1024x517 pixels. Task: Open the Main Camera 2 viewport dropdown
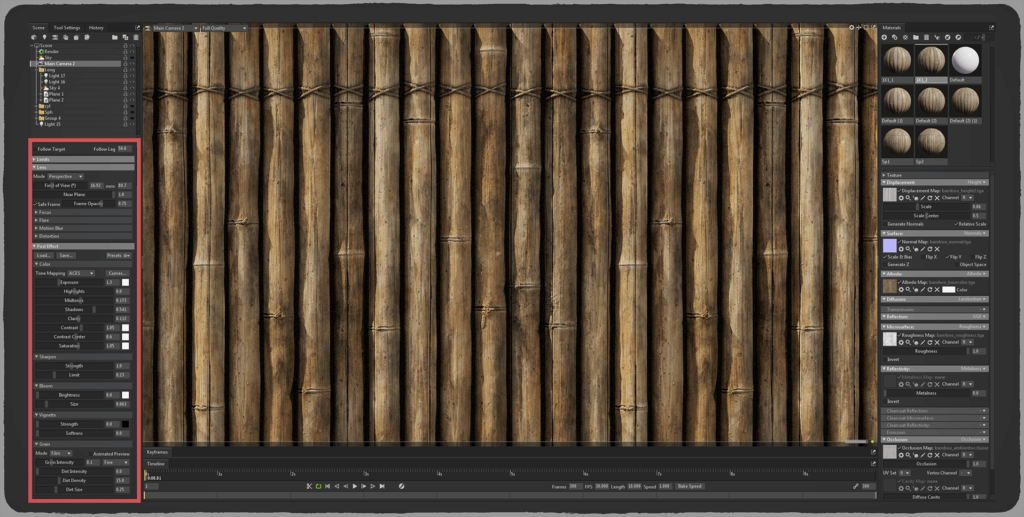pos(175,28)
